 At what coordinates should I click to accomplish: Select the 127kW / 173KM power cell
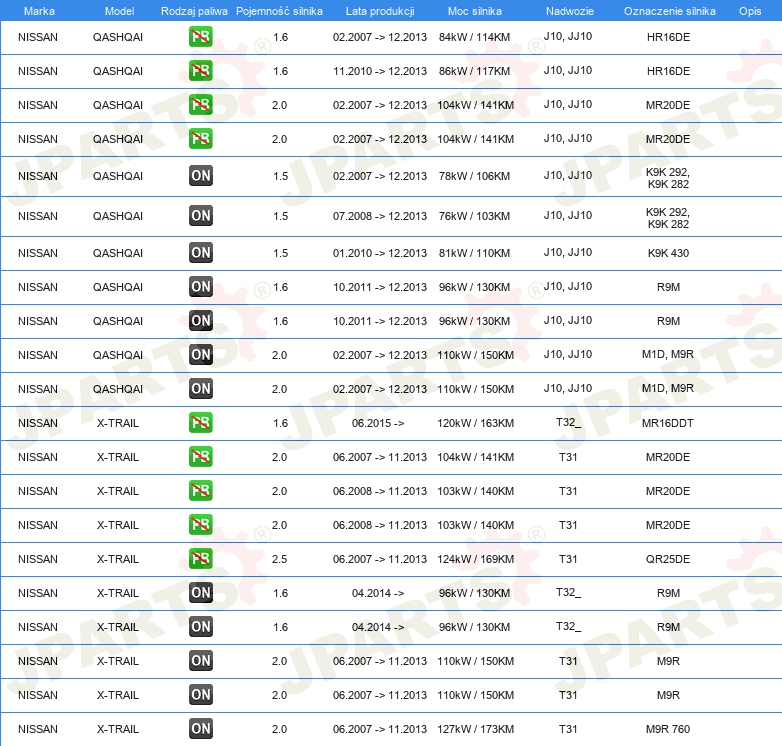(475, 729)
